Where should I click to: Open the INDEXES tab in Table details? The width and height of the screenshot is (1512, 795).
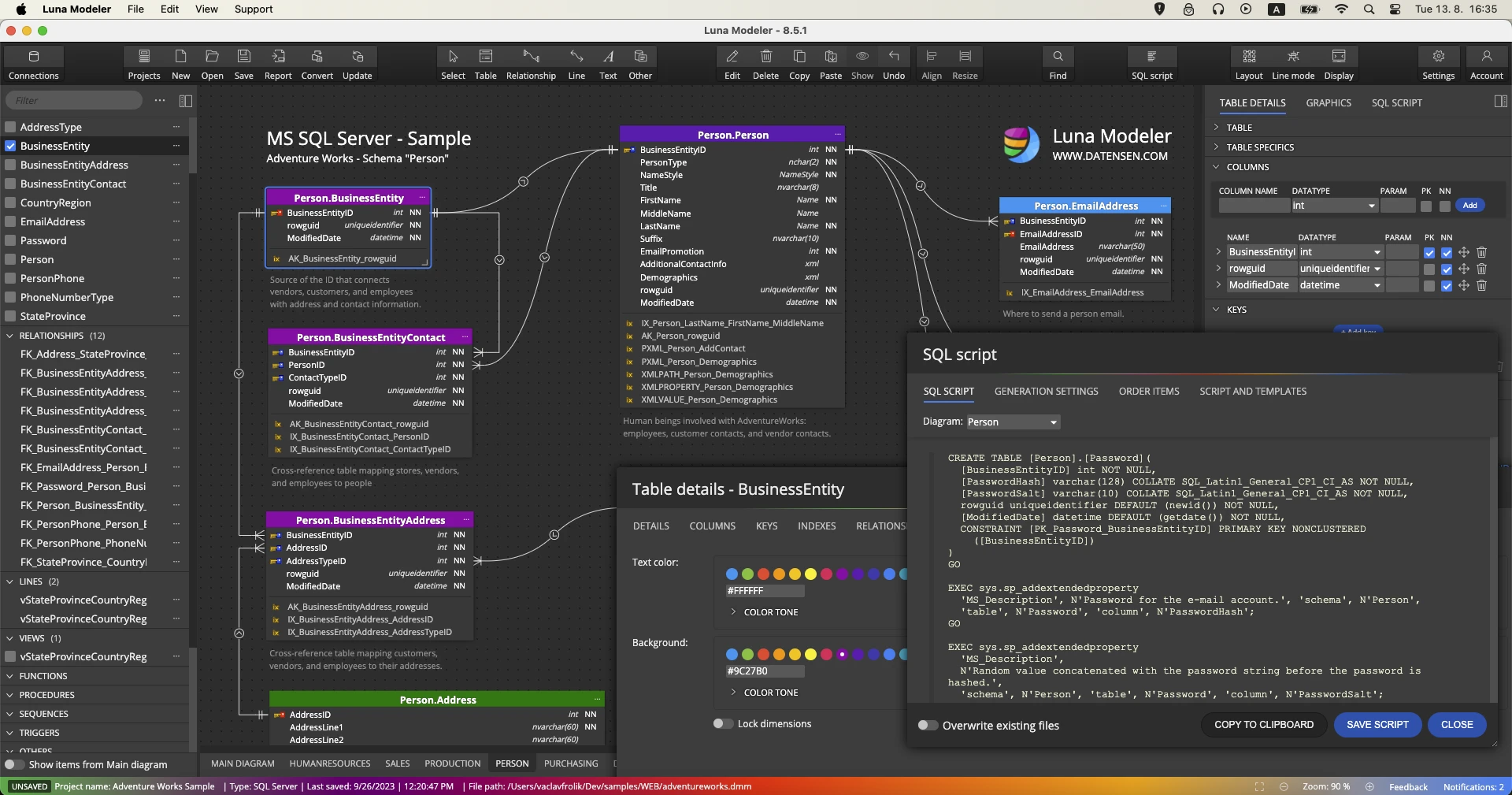[x=817, y=526]
